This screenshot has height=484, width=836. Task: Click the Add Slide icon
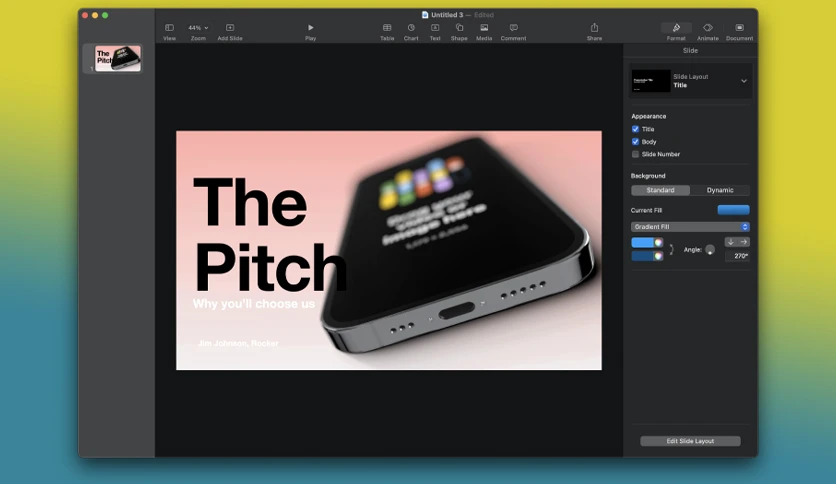click(x=230, y=28)
